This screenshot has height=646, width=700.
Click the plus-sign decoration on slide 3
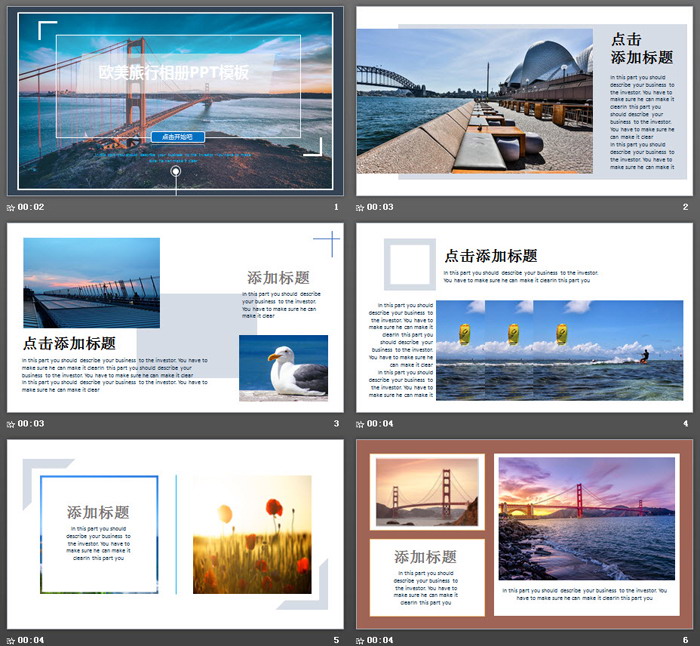click(x=326, y=243)
